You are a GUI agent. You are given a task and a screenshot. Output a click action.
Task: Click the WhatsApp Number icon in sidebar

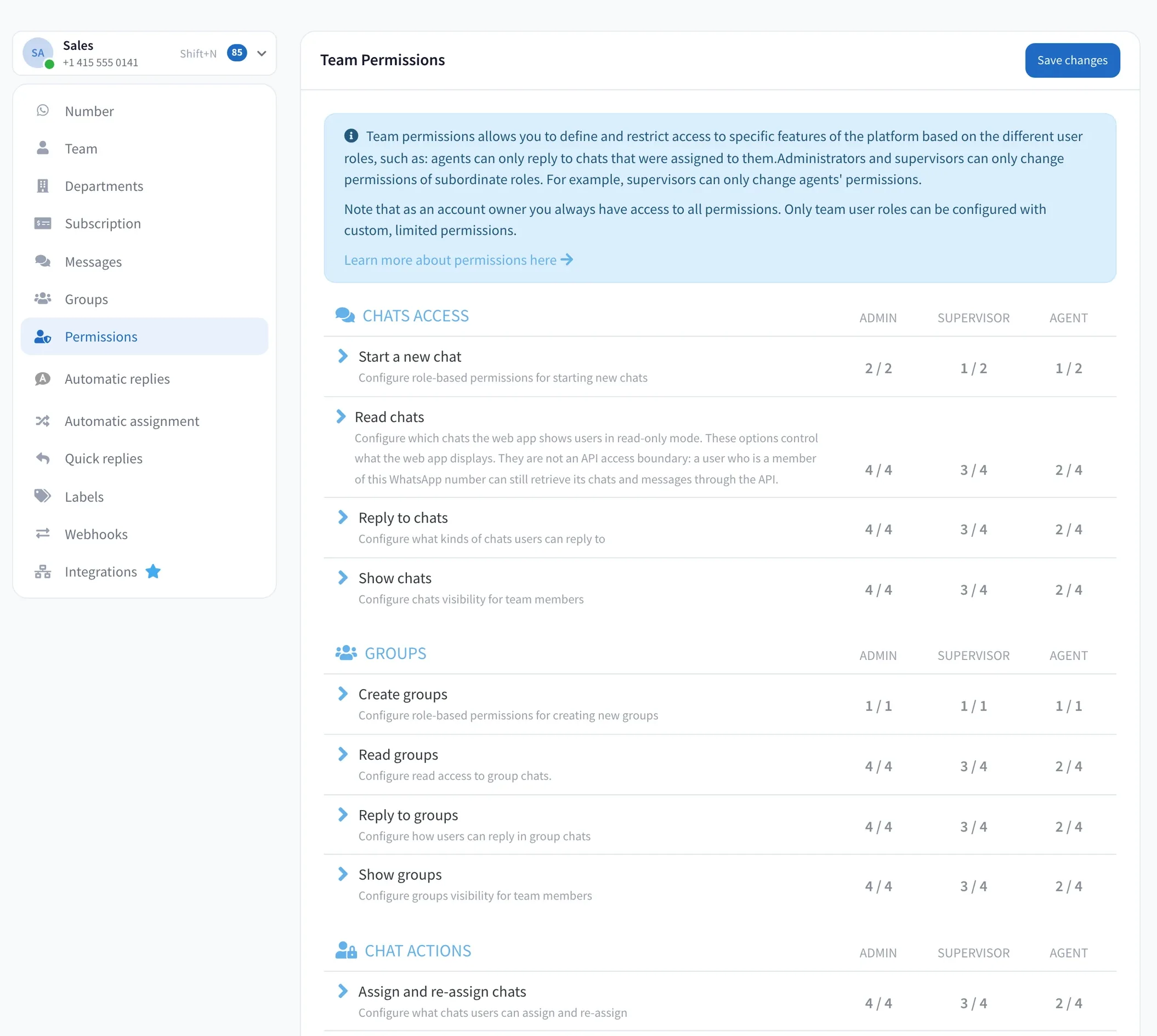[43, 110]
